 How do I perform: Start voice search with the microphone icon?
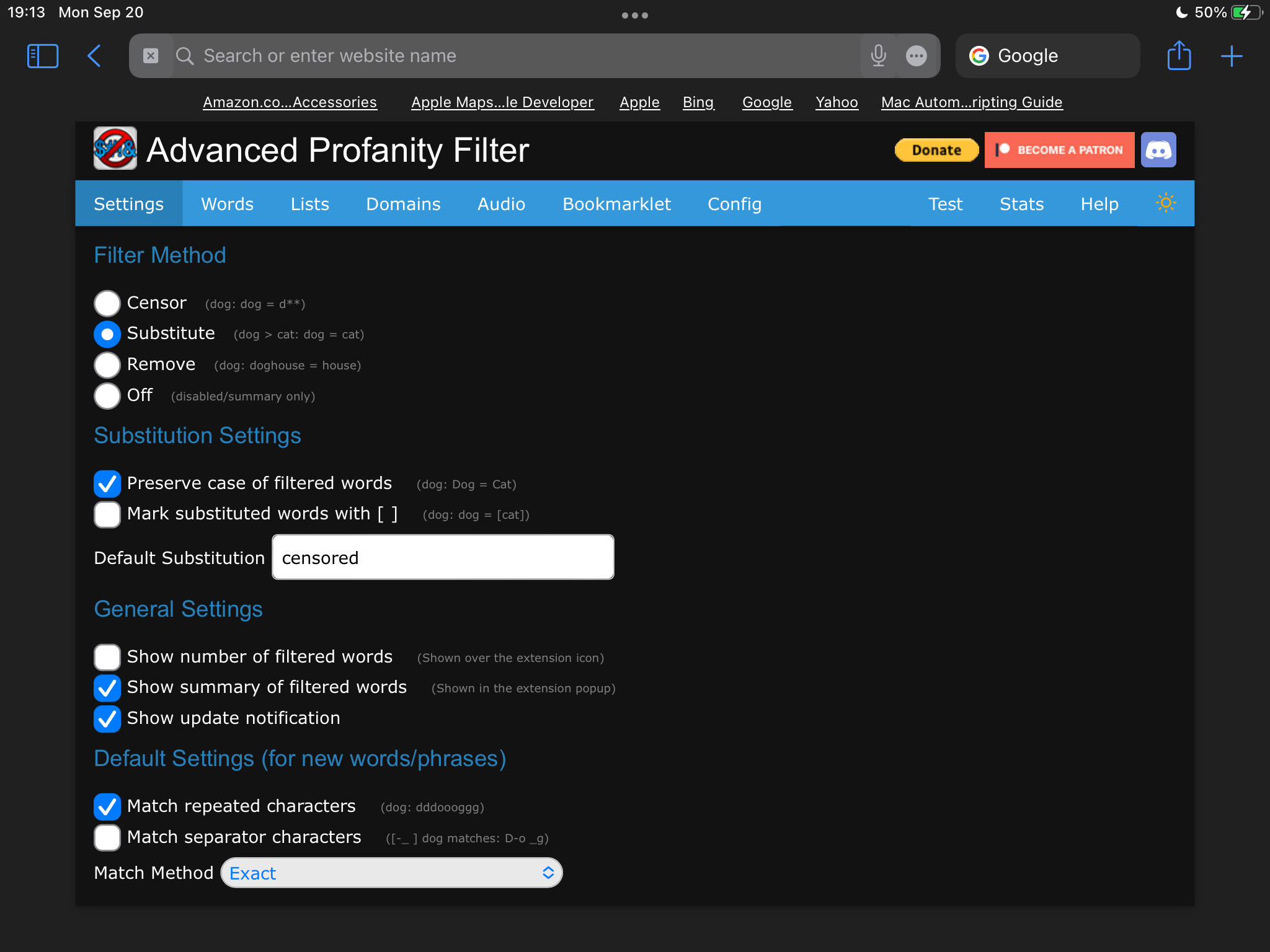point(879,55)
